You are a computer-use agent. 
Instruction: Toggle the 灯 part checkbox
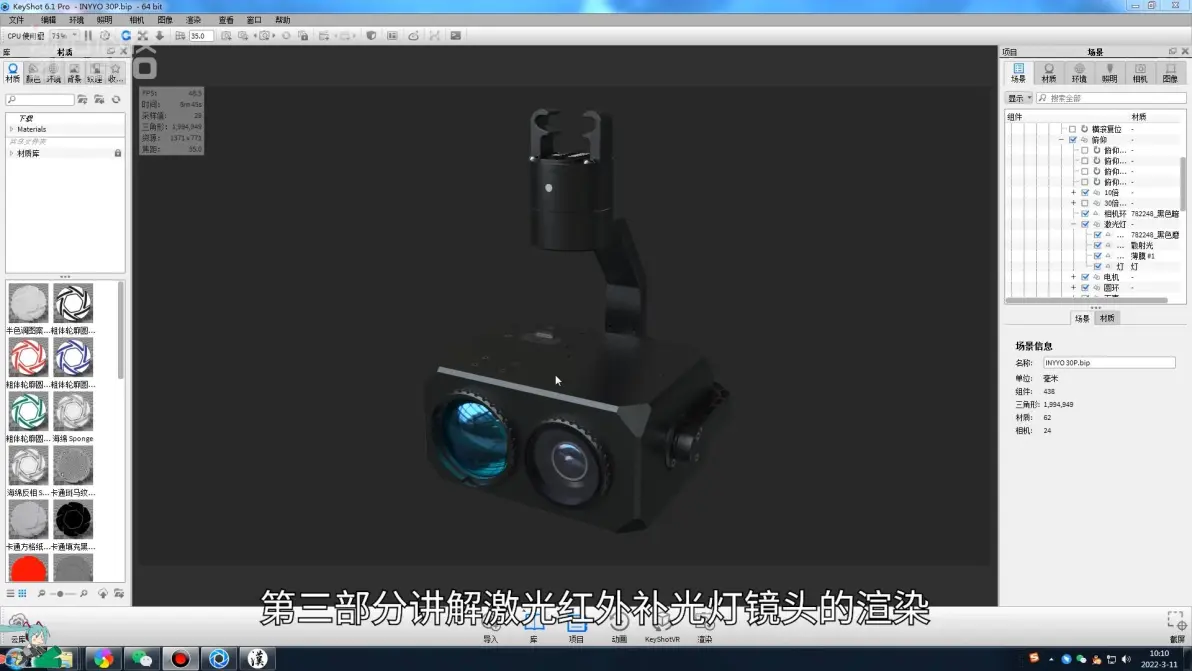tap(1097, 267)
